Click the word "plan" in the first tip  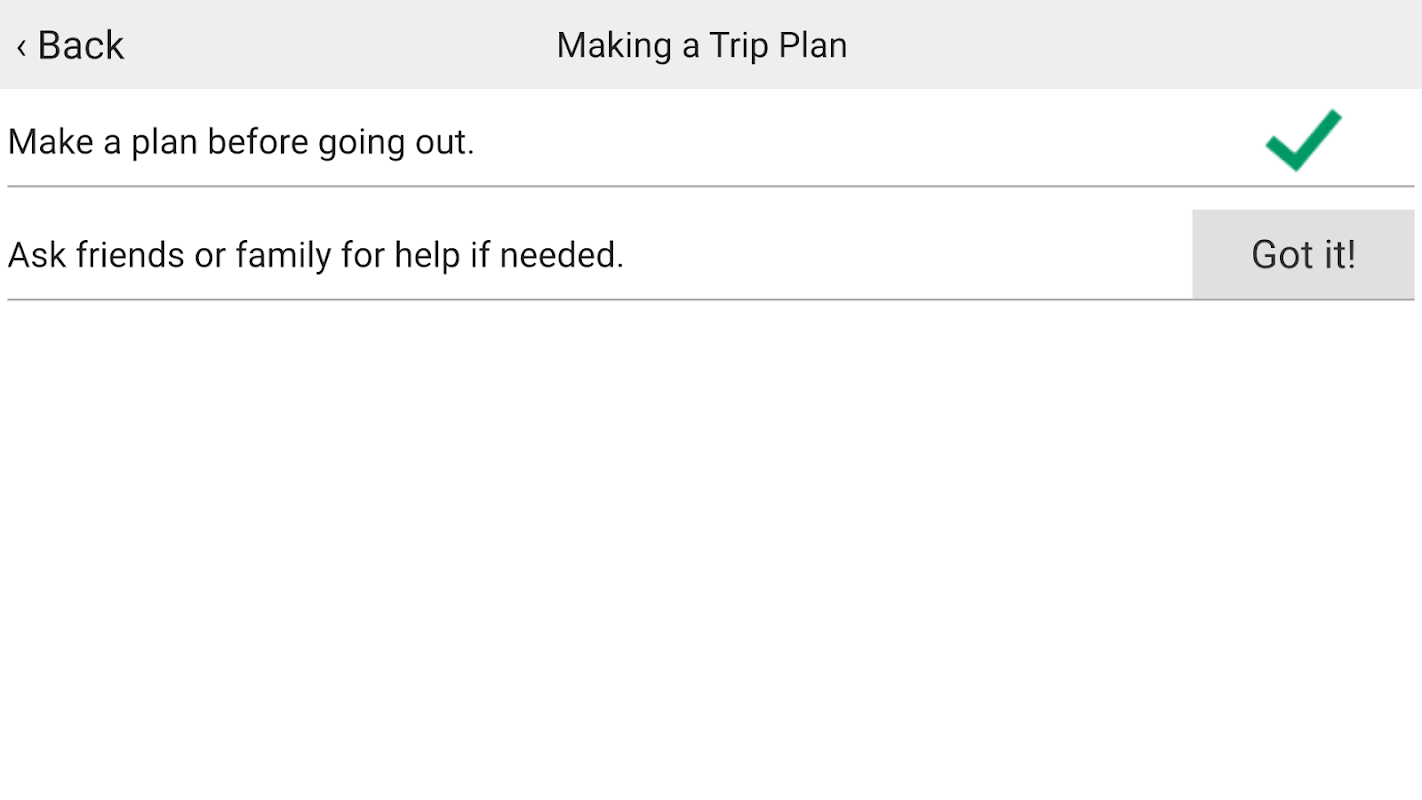coord(165,142)
